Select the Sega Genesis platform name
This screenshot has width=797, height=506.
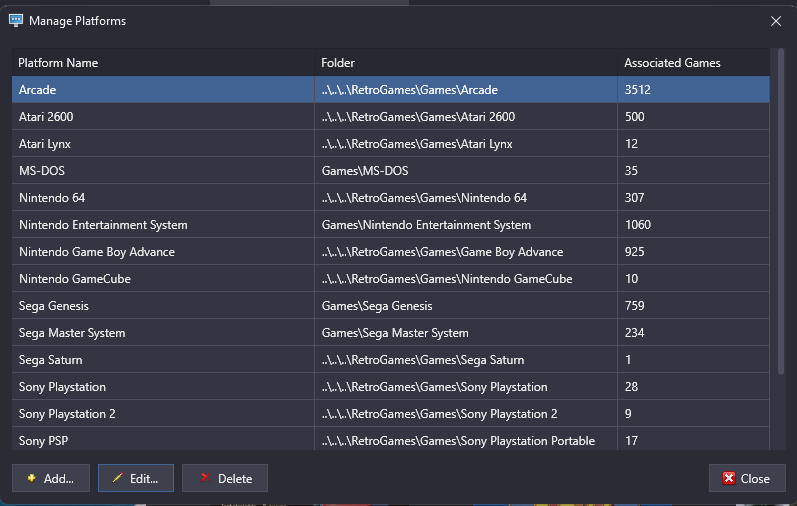click(x=53, y=306)
